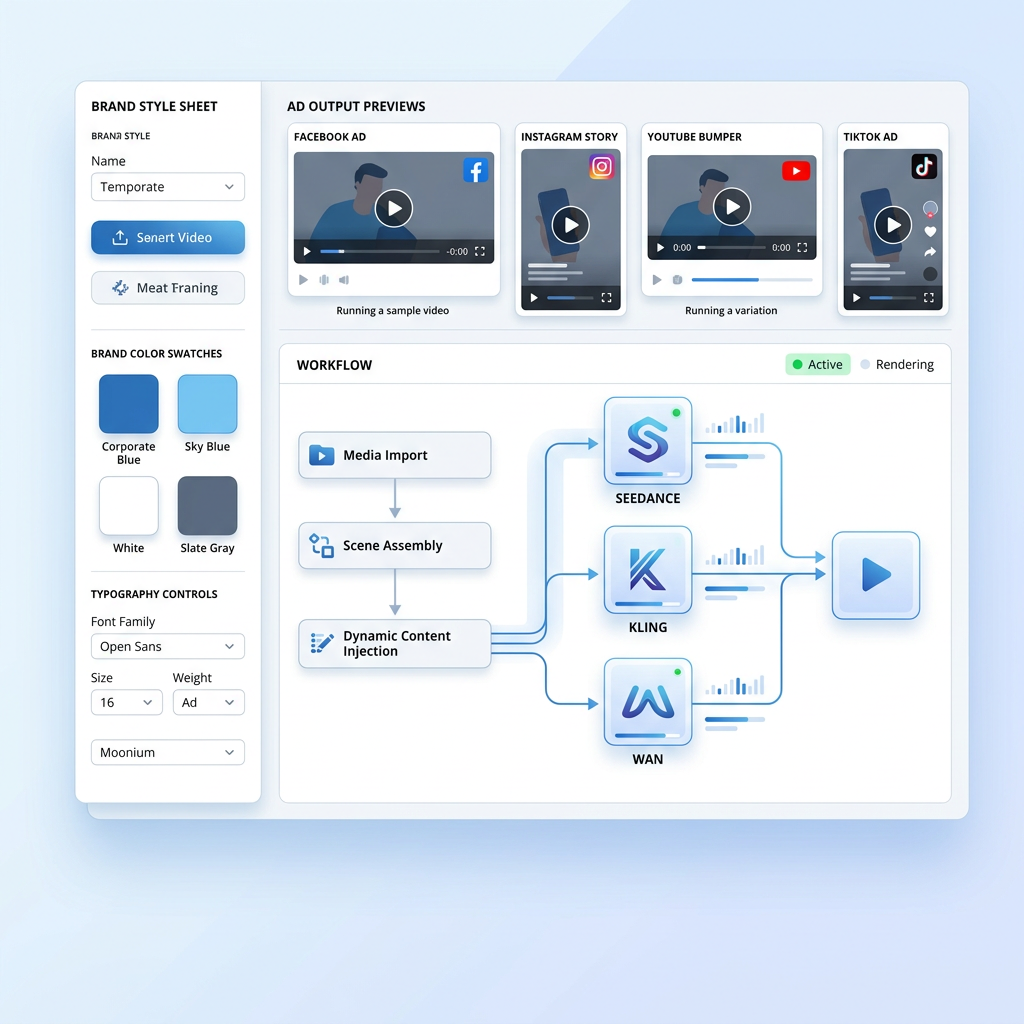
Task: Select the KLING model node icon
Action: 648,569
